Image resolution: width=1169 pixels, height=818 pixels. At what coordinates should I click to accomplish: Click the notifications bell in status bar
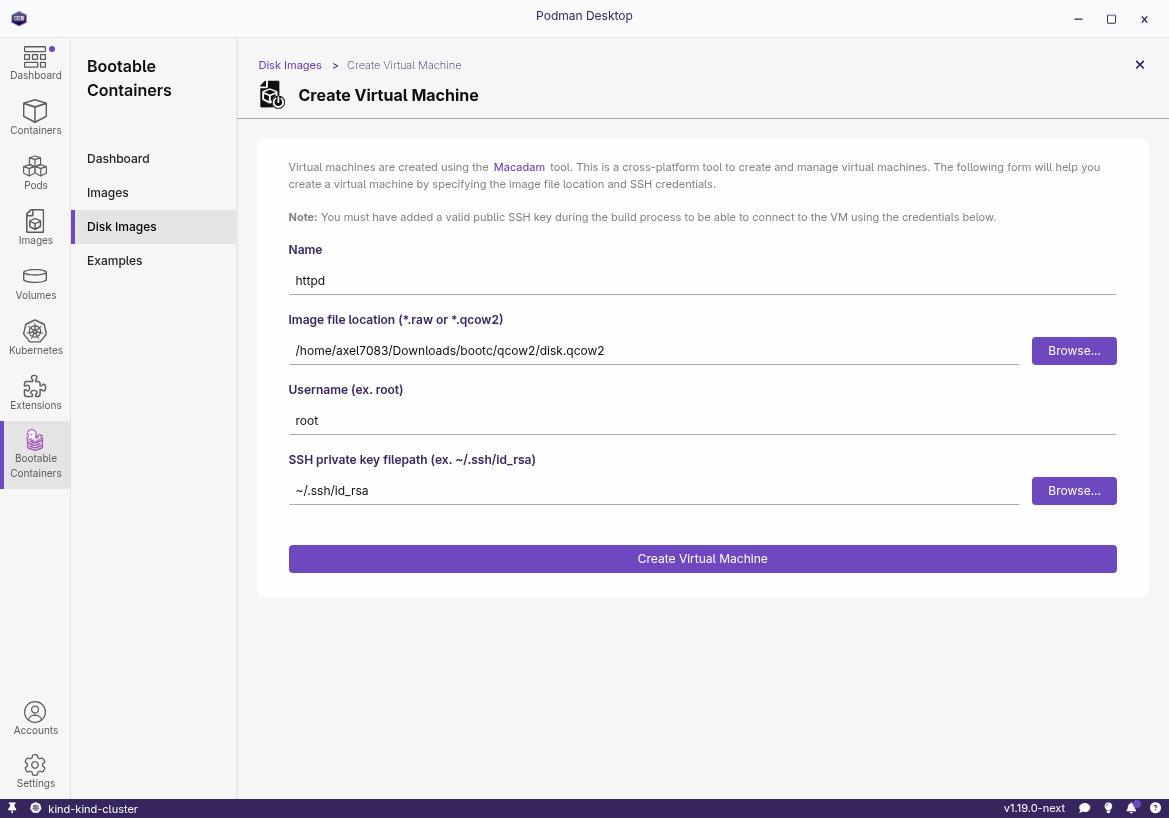(1132, 808)
